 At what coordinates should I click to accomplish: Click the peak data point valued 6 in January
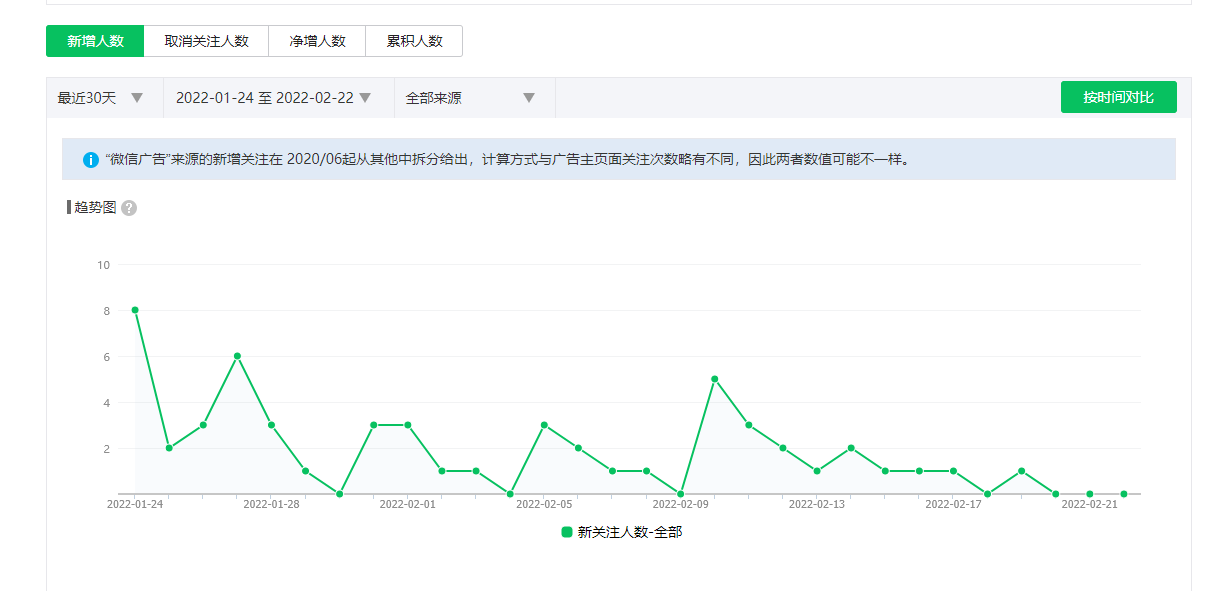tap(237, 356)
